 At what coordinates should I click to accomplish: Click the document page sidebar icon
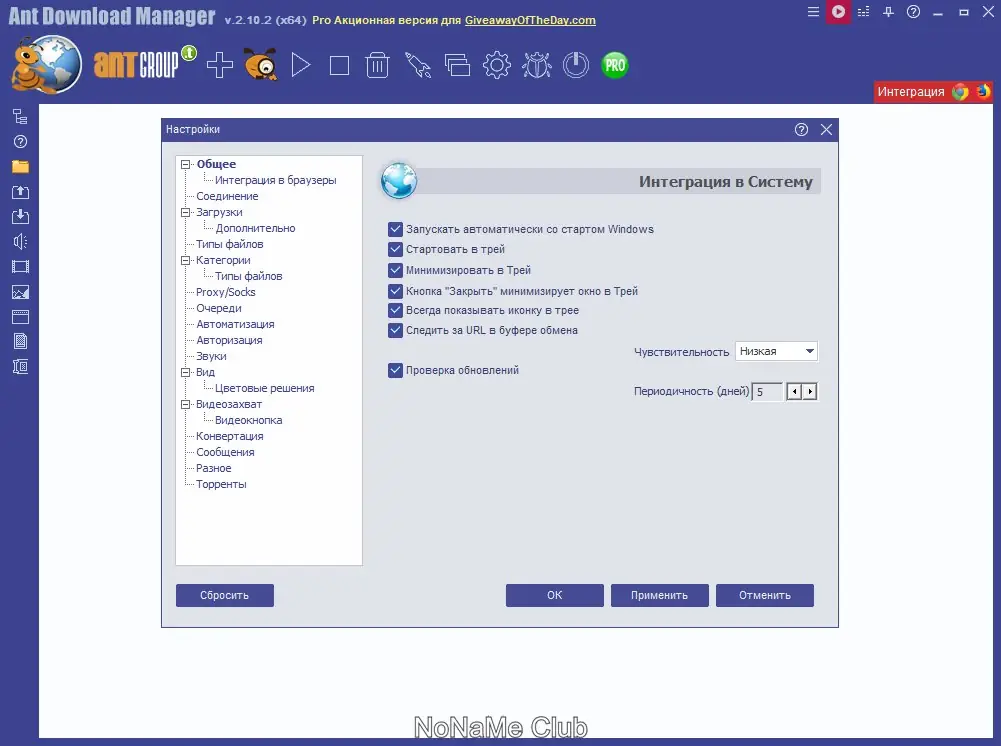tap(20, 341)
